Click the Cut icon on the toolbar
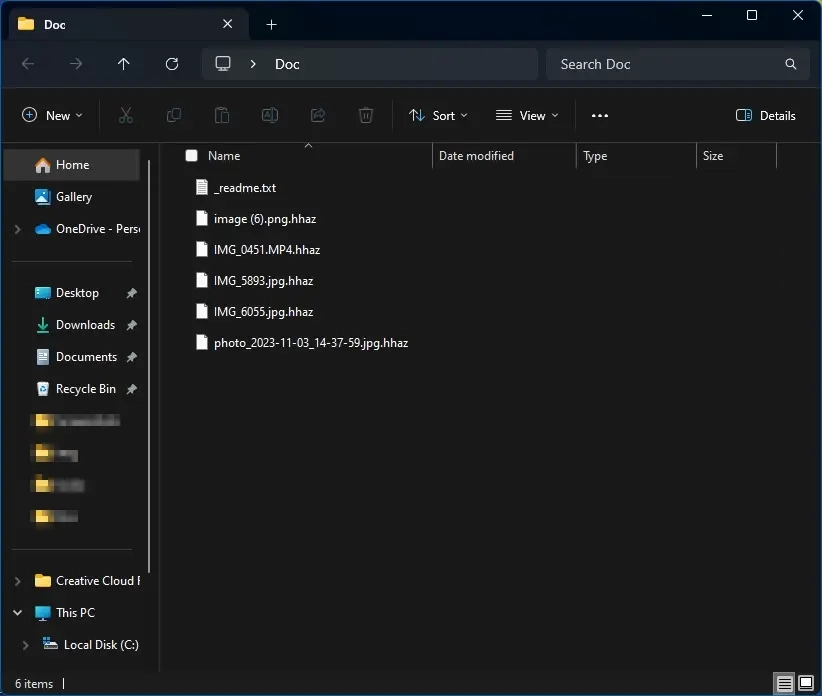 coord(126,115)
